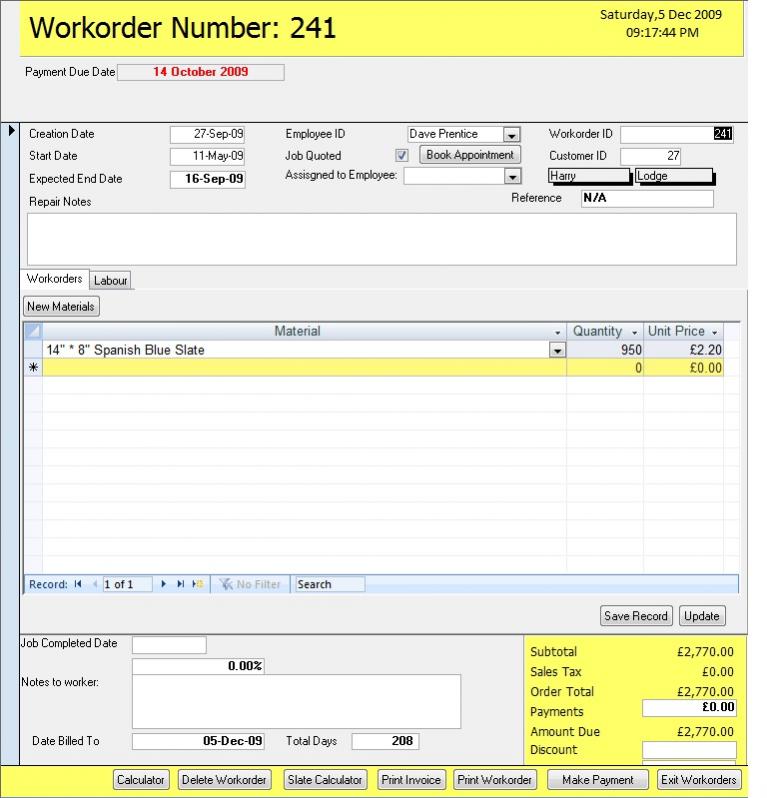Click the new row Unit Price £0.00

[x=683, y=367]
